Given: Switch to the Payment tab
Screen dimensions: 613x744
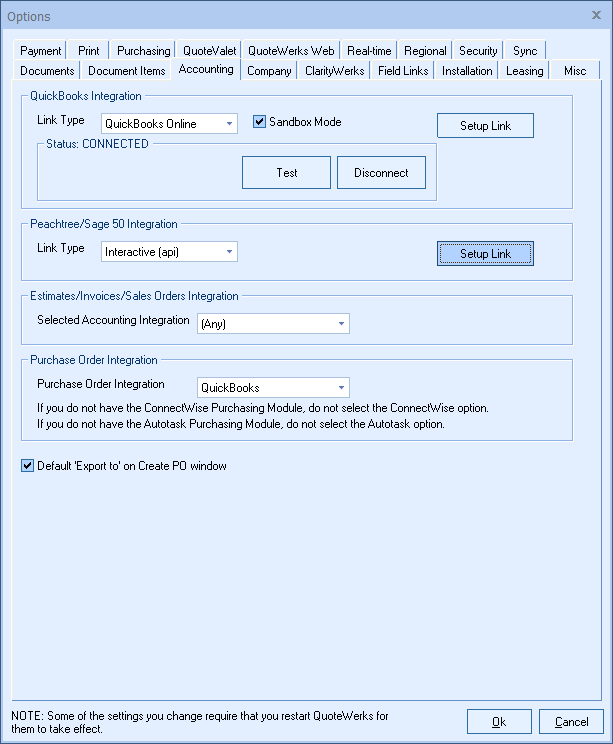Looking at the screenshot, I should pyautogui.click(x=41, y=51).
